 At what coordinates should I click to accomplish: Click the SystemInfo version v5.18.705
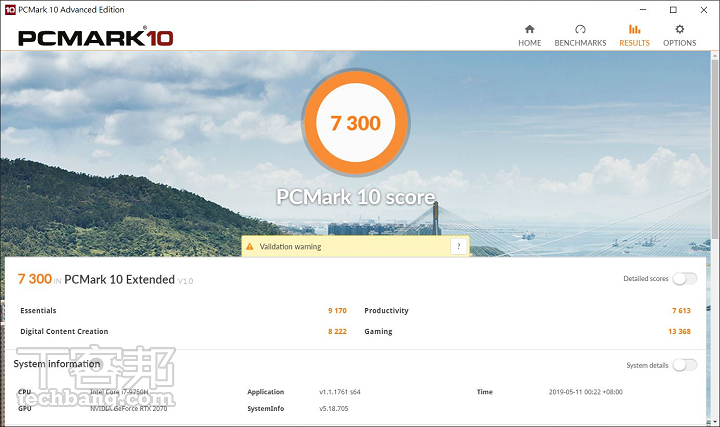point(334,409)
